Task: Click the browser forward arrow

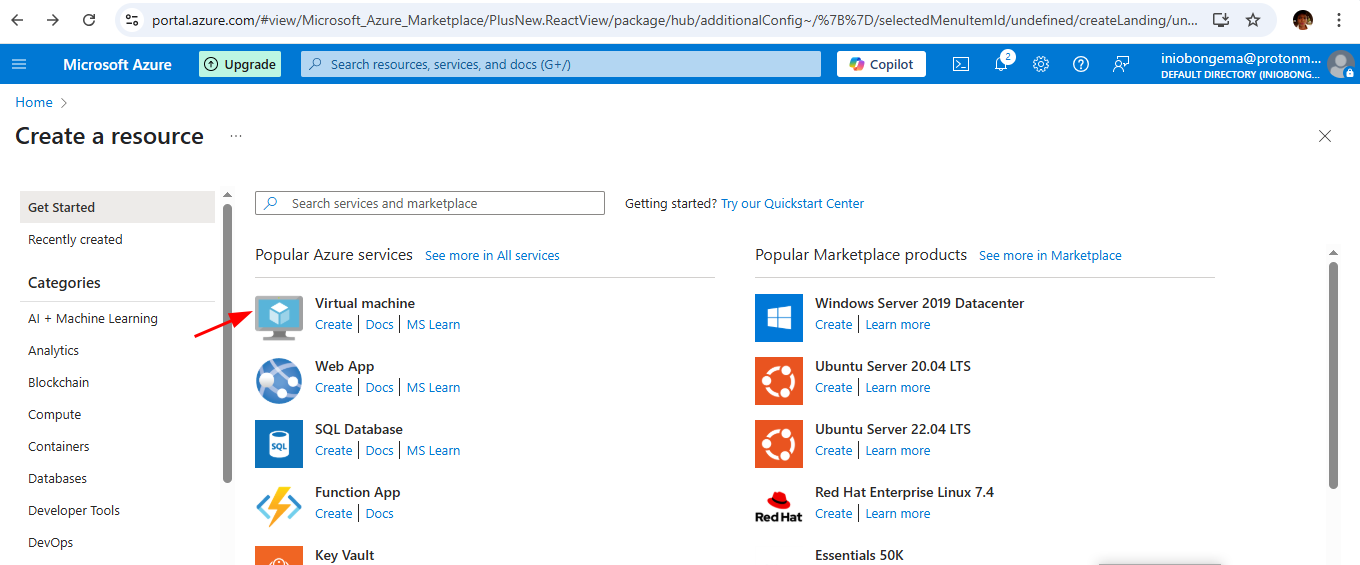Action: coord(53,20)
